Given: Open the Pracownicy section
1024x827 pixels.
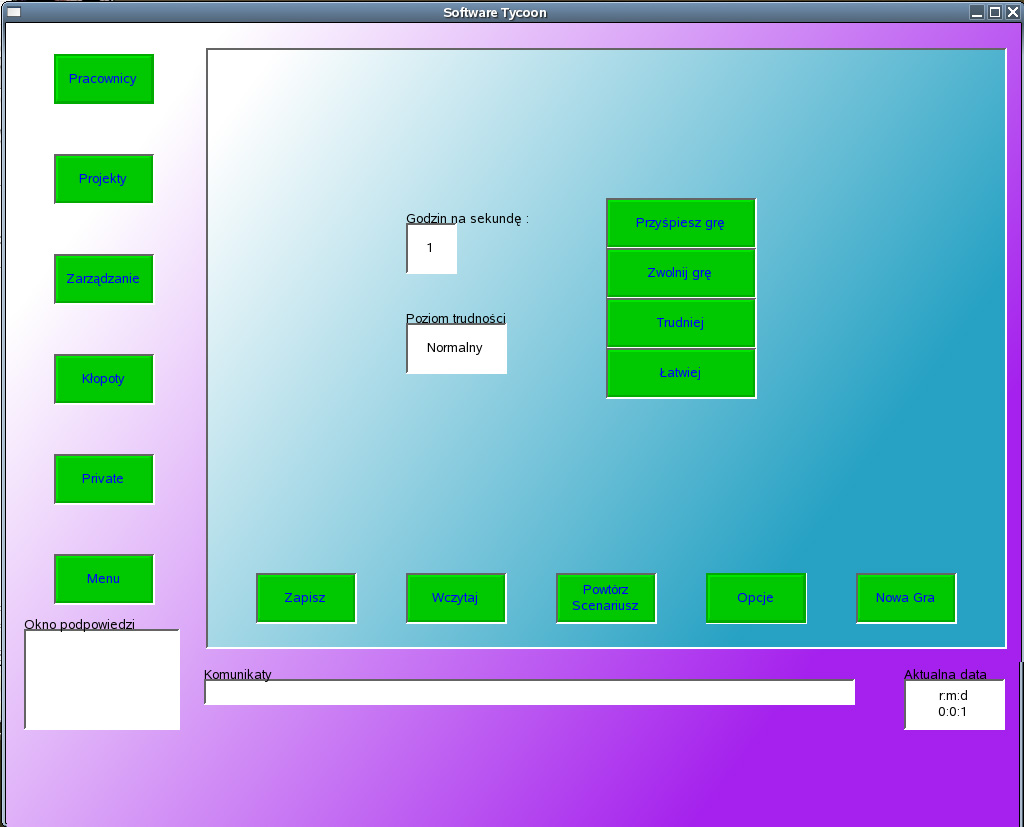Looking at the screenshot, I should 103,79.
